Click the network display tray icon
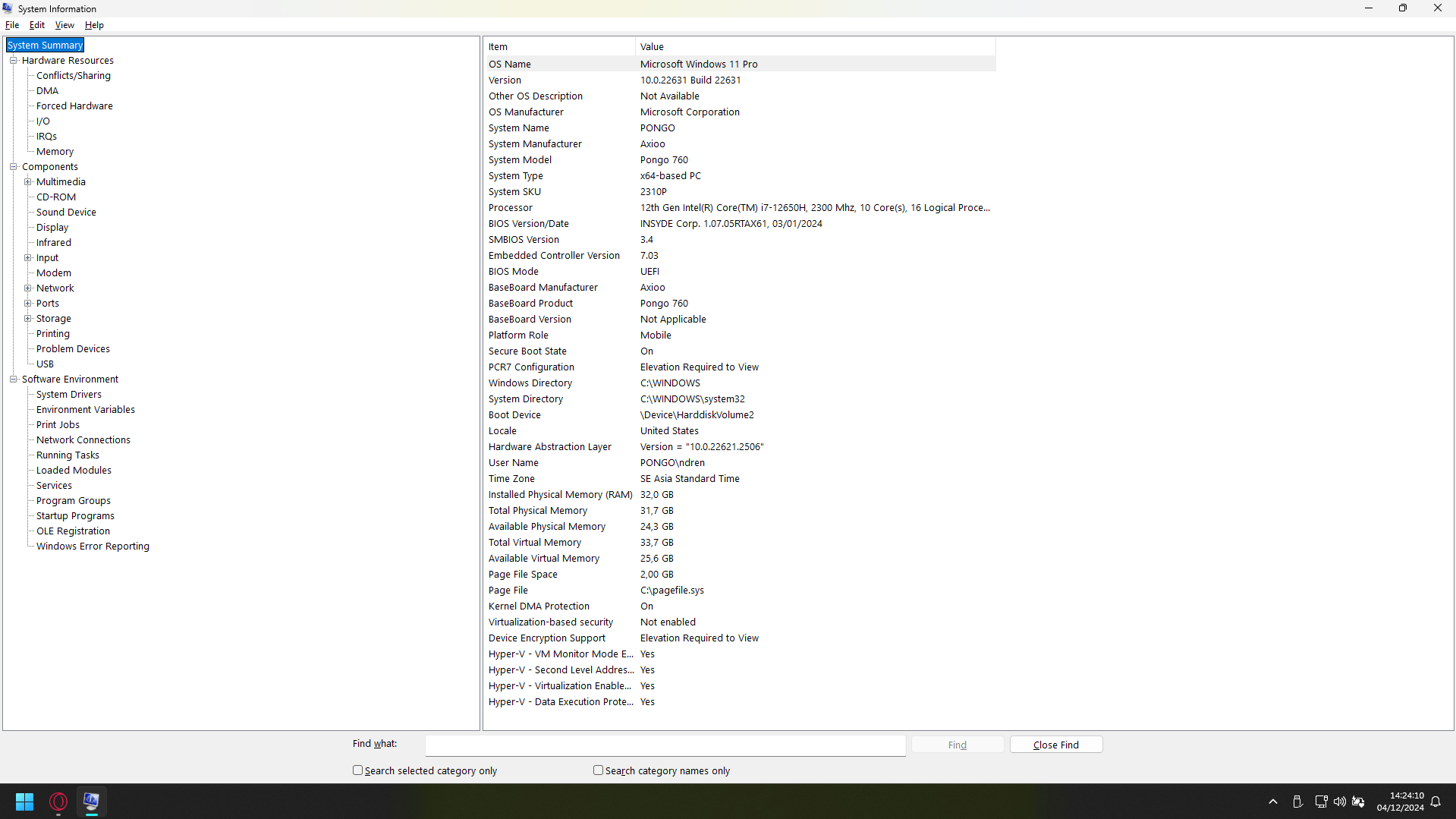This screenshot has height=819, width=1456. pyautogui.click(x=1321, y=802)
